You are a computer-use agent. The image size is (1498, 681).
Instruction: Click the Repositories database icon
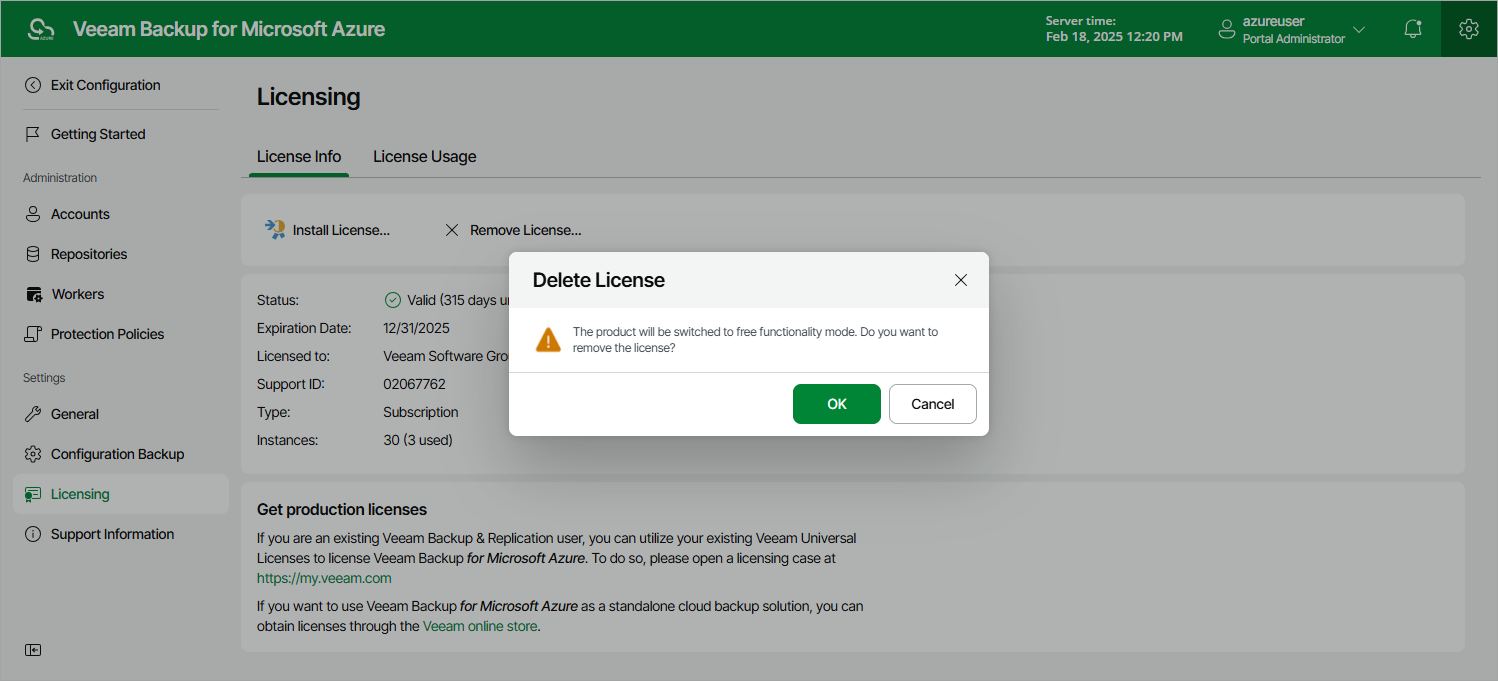click(x=33, y=254)
